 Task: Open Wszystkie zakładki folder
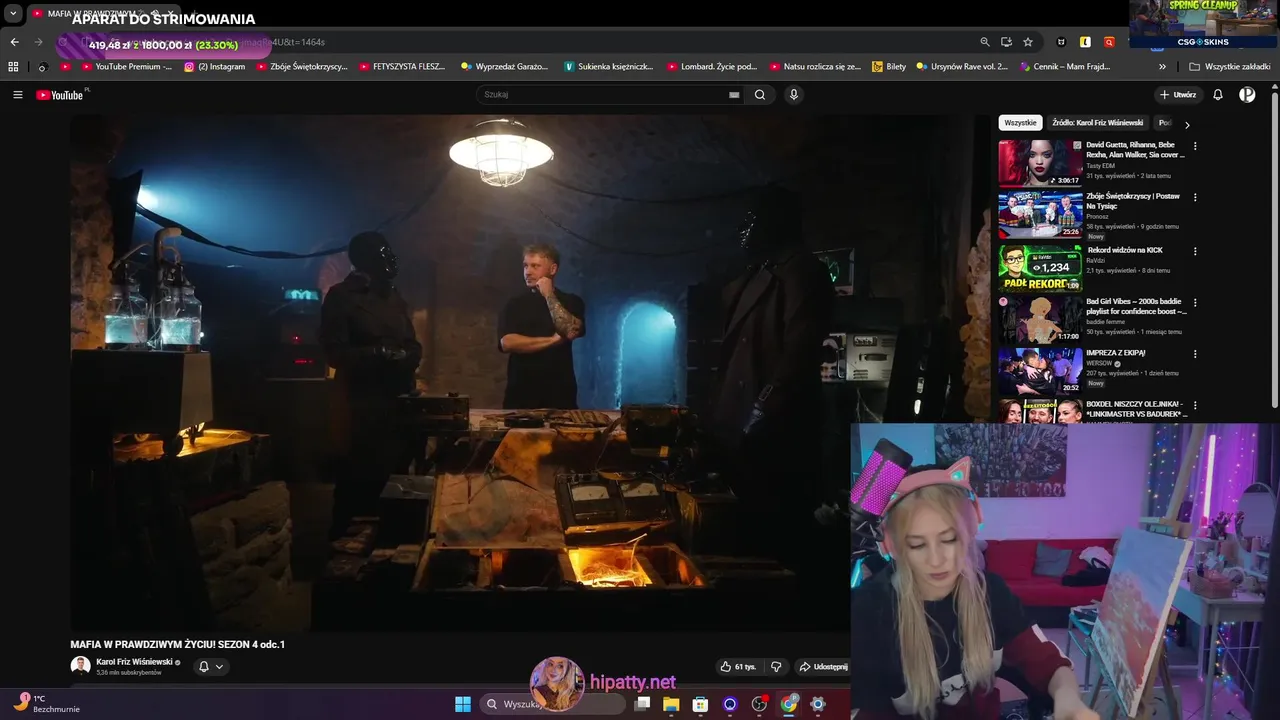pyautogui.click(x=1230, y=67)
